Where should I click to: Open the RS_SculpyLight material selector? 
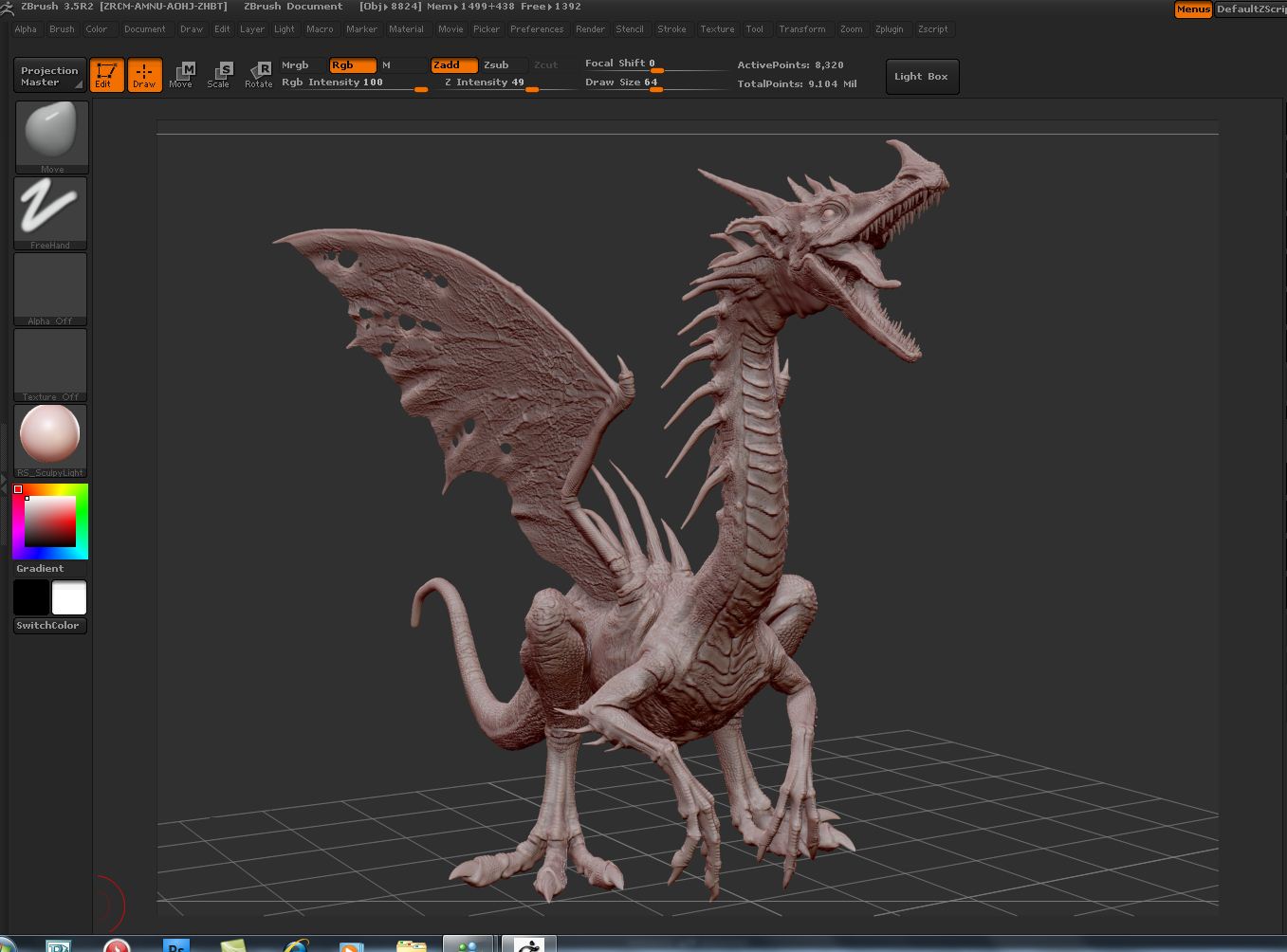point(50,441)
